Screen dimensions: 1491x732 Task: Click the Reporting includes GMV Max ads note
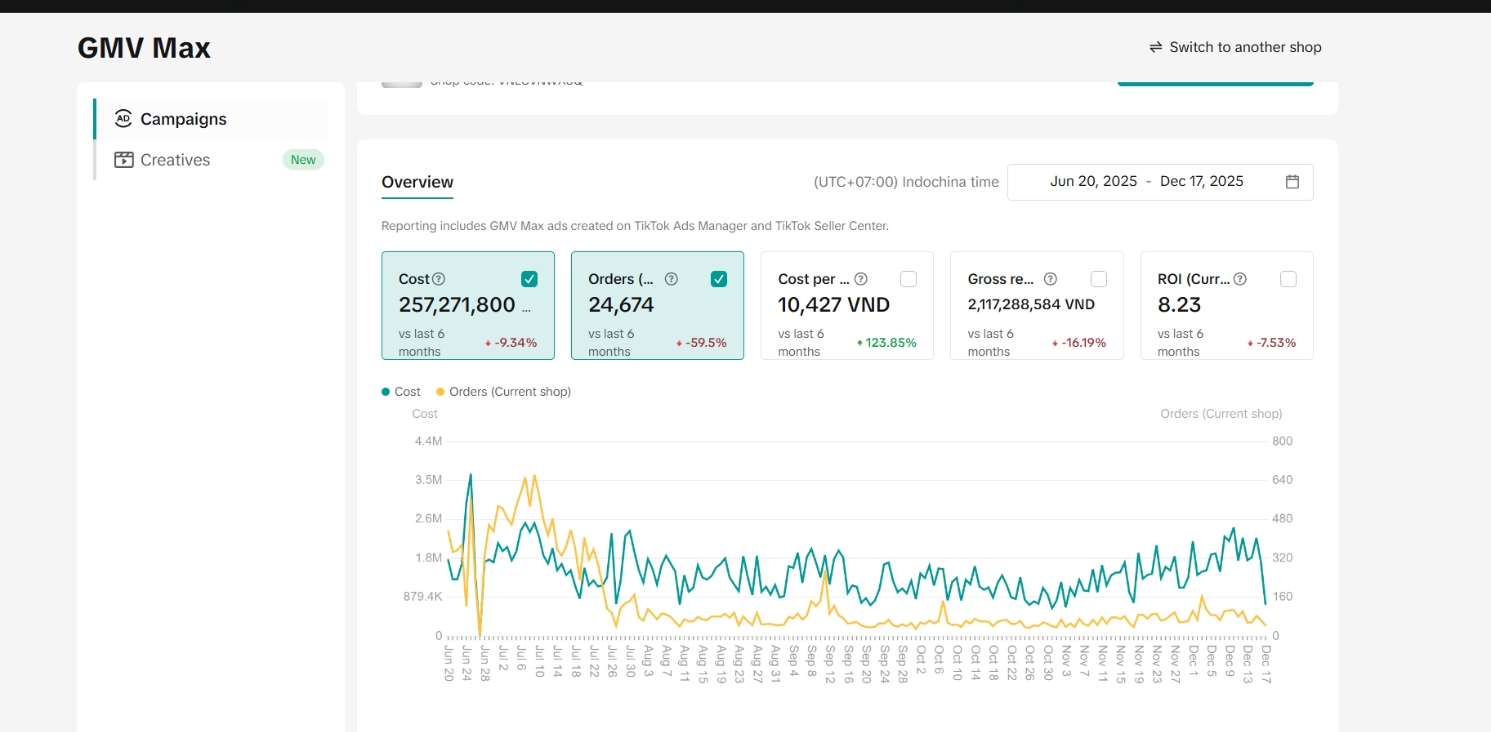(x=635, y=226)
